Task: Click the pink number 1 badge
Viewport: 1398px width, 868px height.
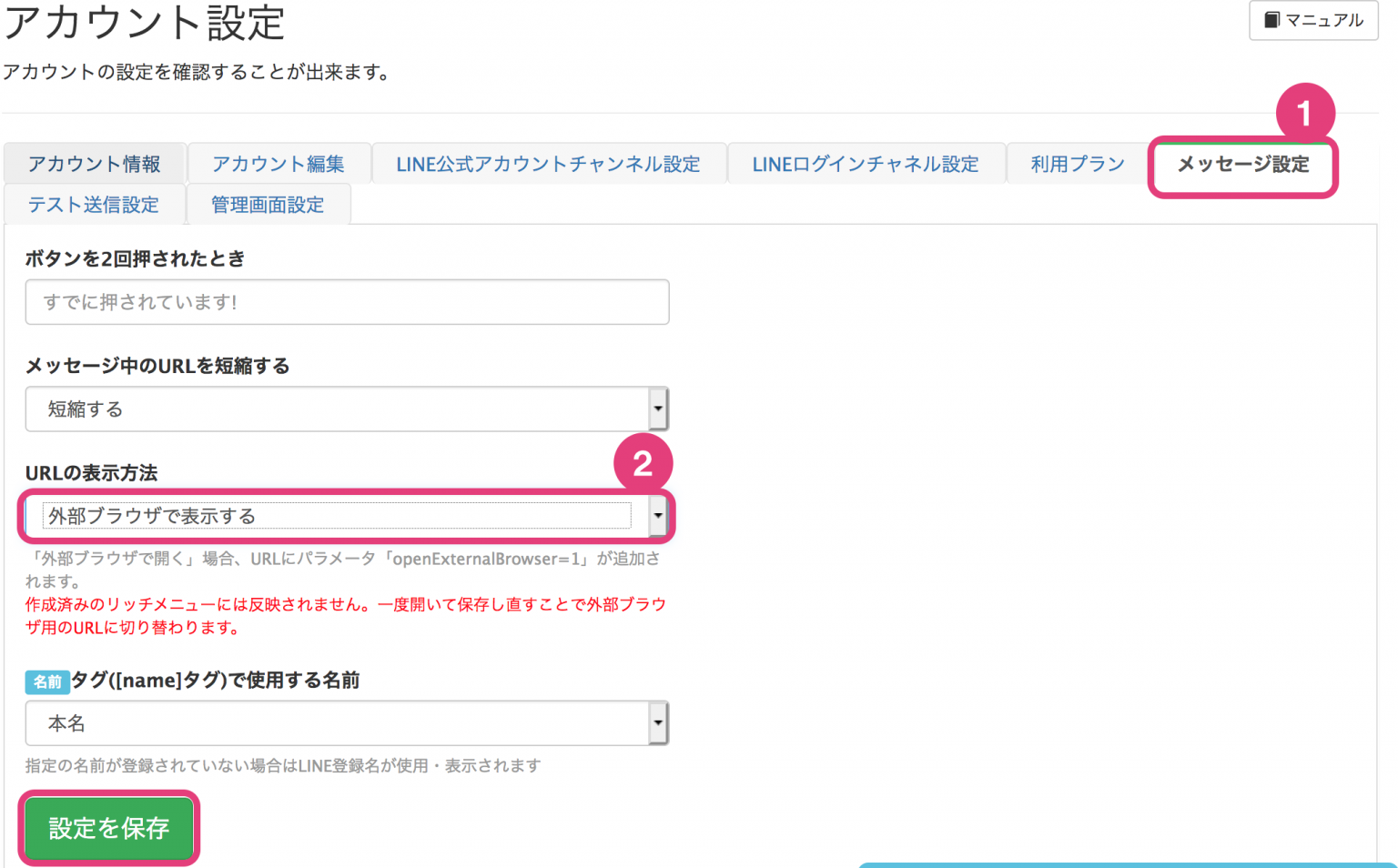Action: [1304, 114]
